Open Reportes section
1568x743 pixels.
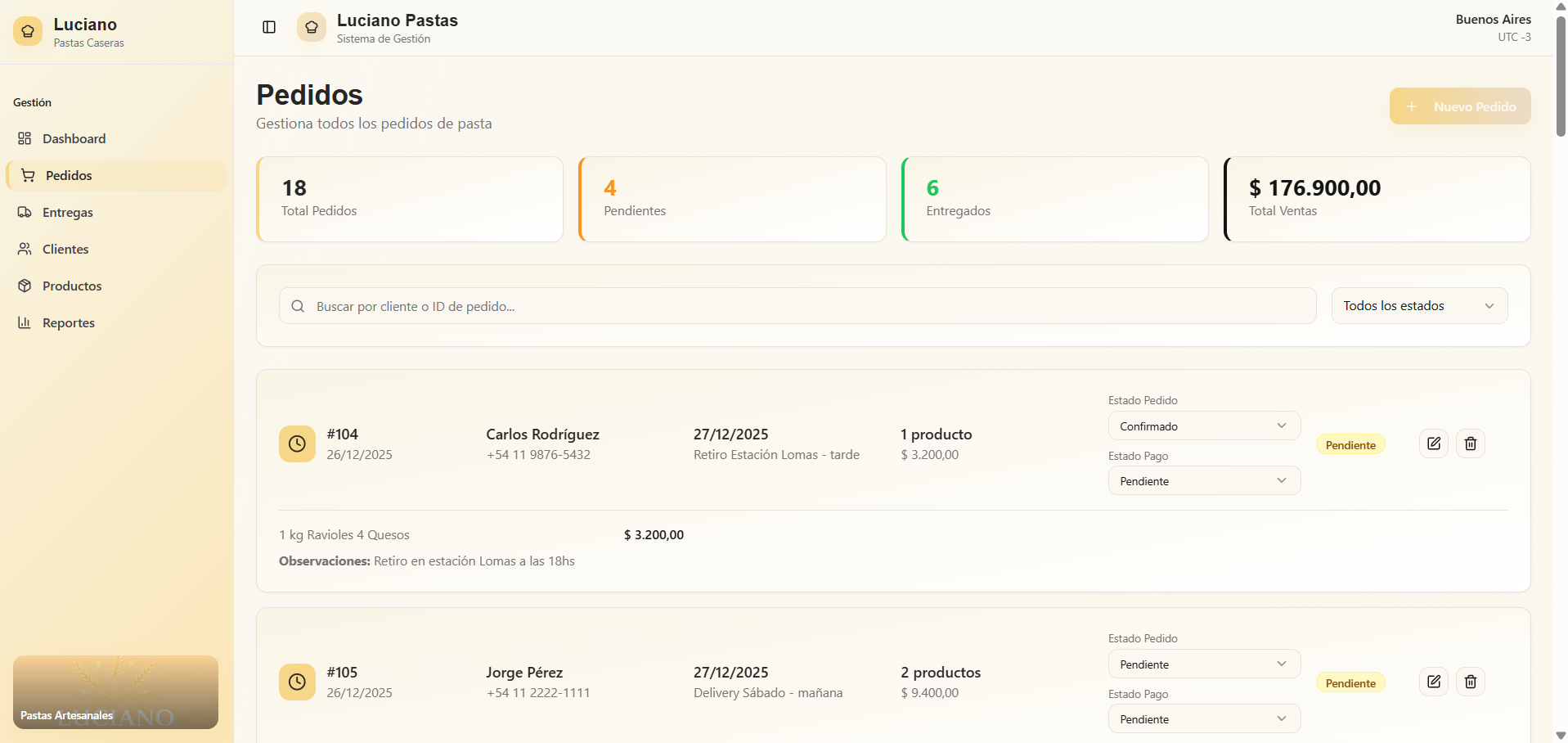coord(116,322)
